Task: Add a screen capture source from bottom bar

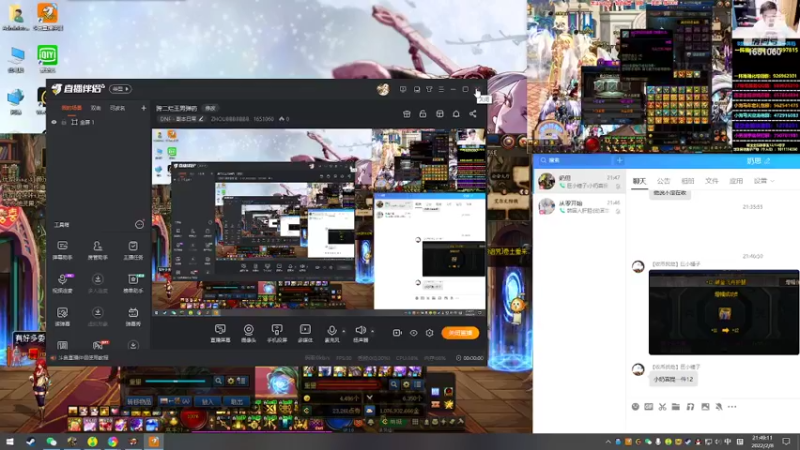Action: coord(220,333)
